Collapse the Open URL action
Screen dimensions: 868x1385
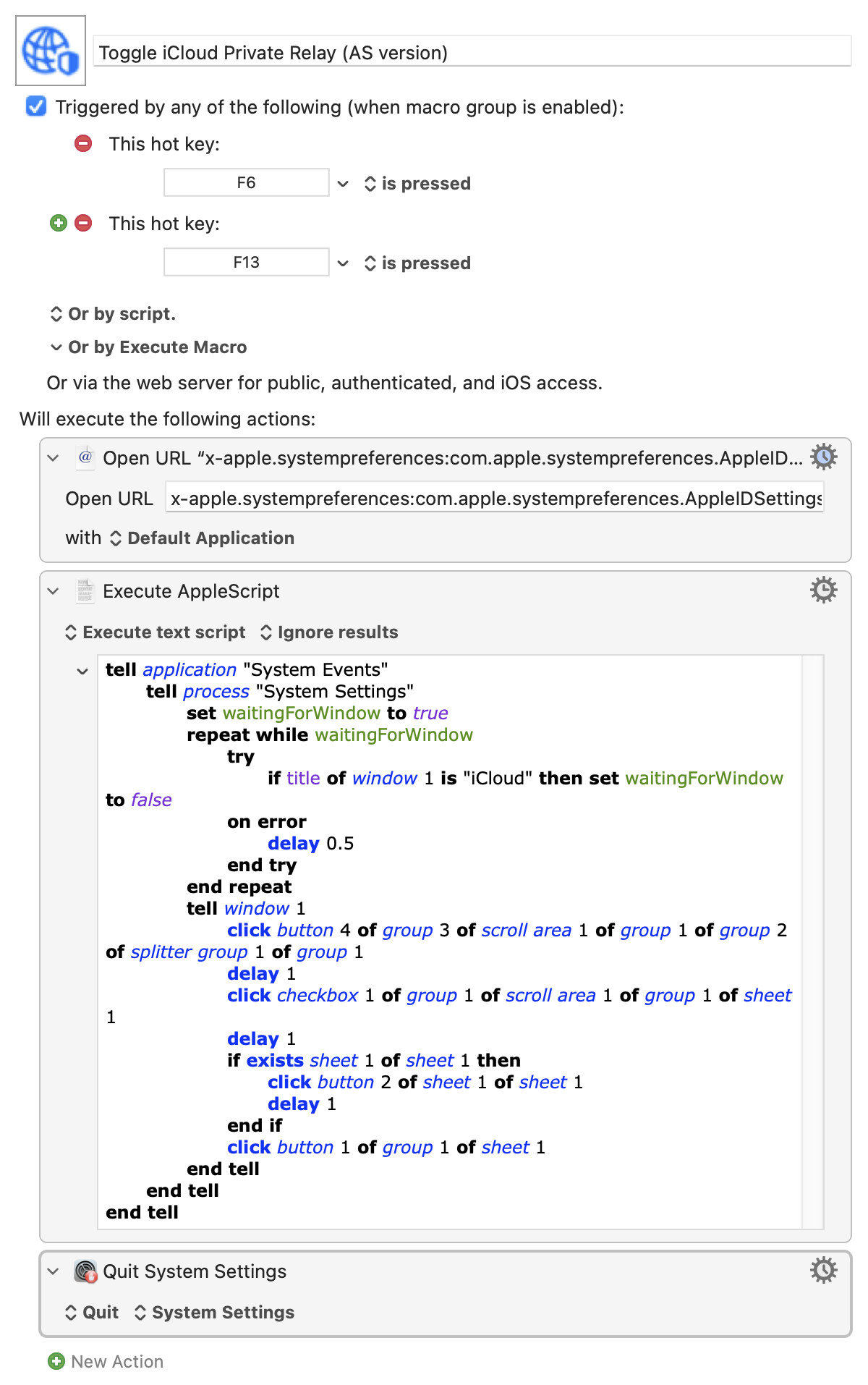pos(53,458)
